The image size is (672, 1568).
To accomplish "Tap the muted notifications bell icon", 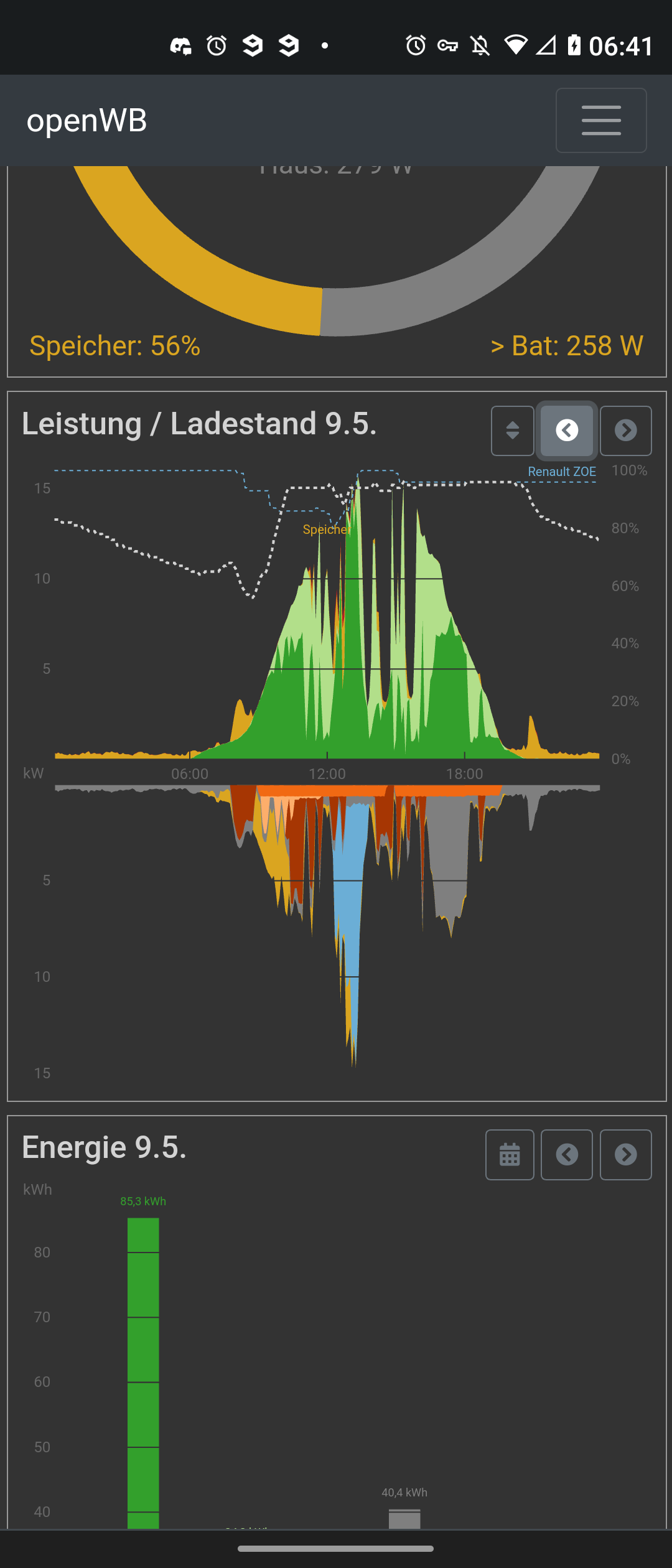I will pyautogui.click(x=480, y=45).
